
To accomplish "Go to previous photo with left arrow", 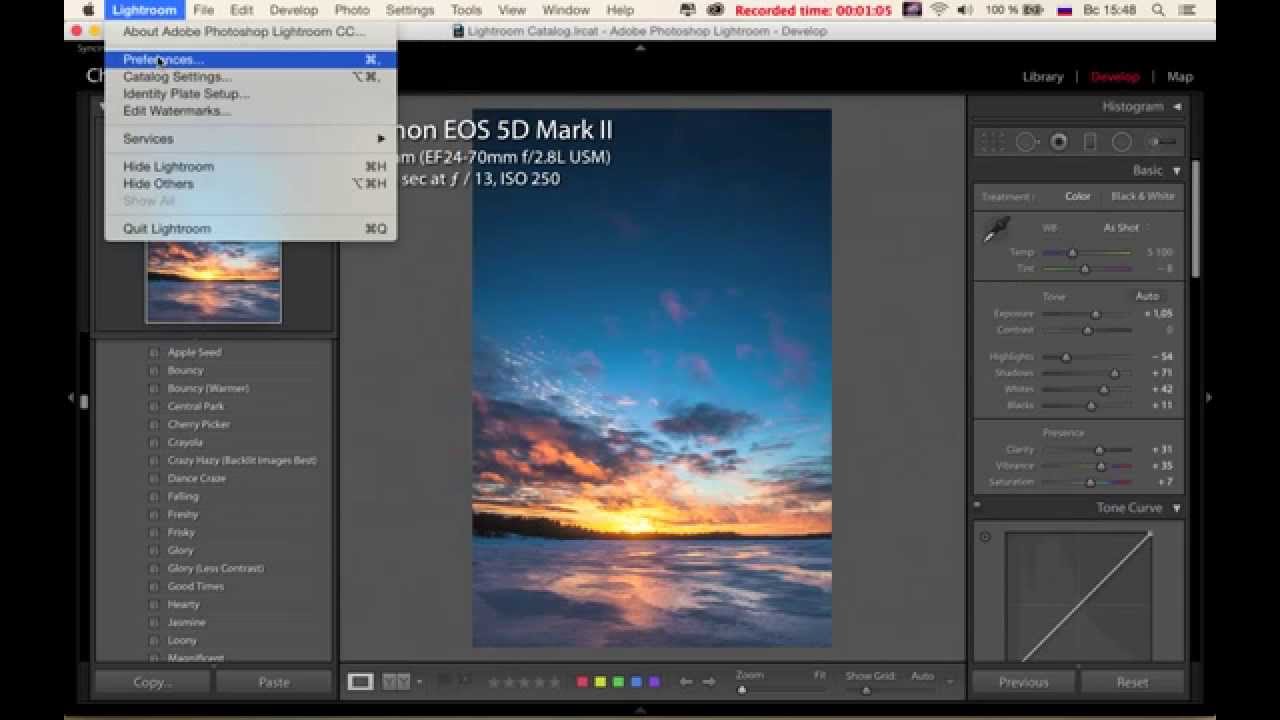I will click(x=686, y=682).
